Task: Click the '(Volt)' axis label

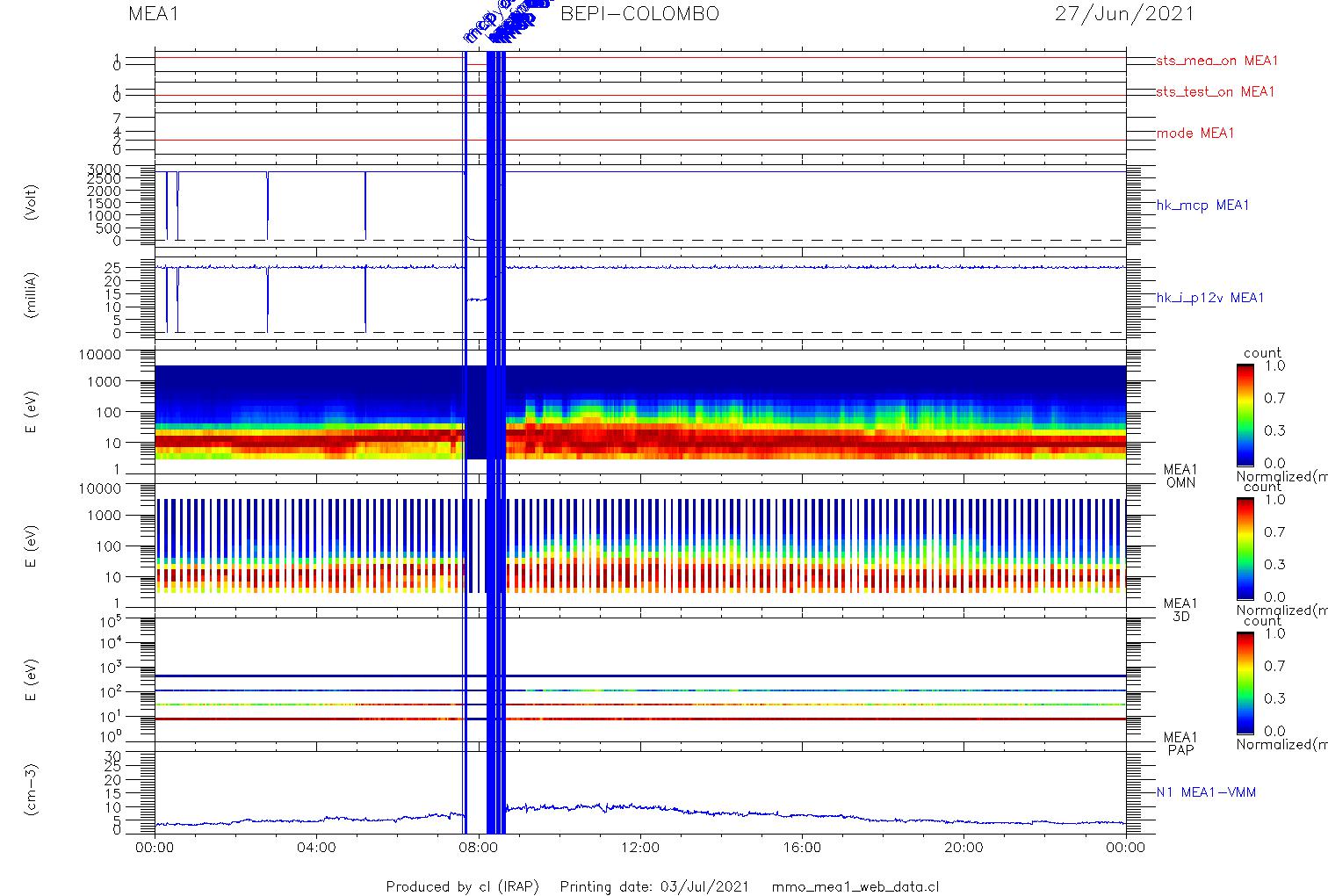Action: (x=32, y=202)
